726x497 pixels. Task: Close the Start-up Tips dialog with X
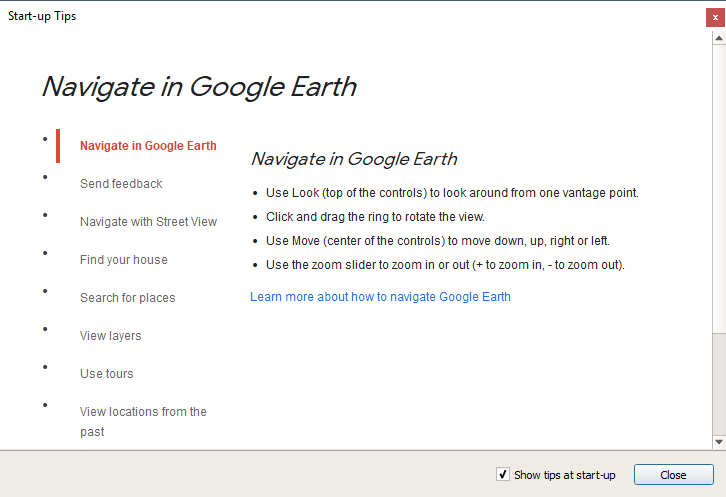(x=715, y=18)
